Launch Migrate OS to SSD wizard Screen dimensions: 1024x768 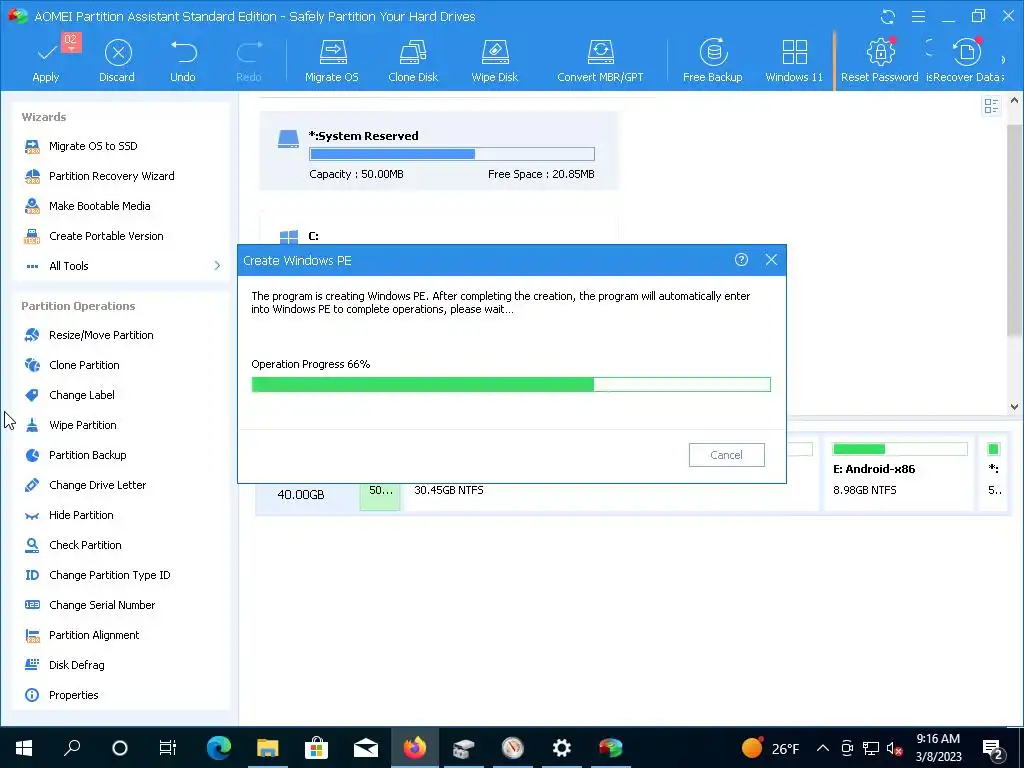click(93, 146)
